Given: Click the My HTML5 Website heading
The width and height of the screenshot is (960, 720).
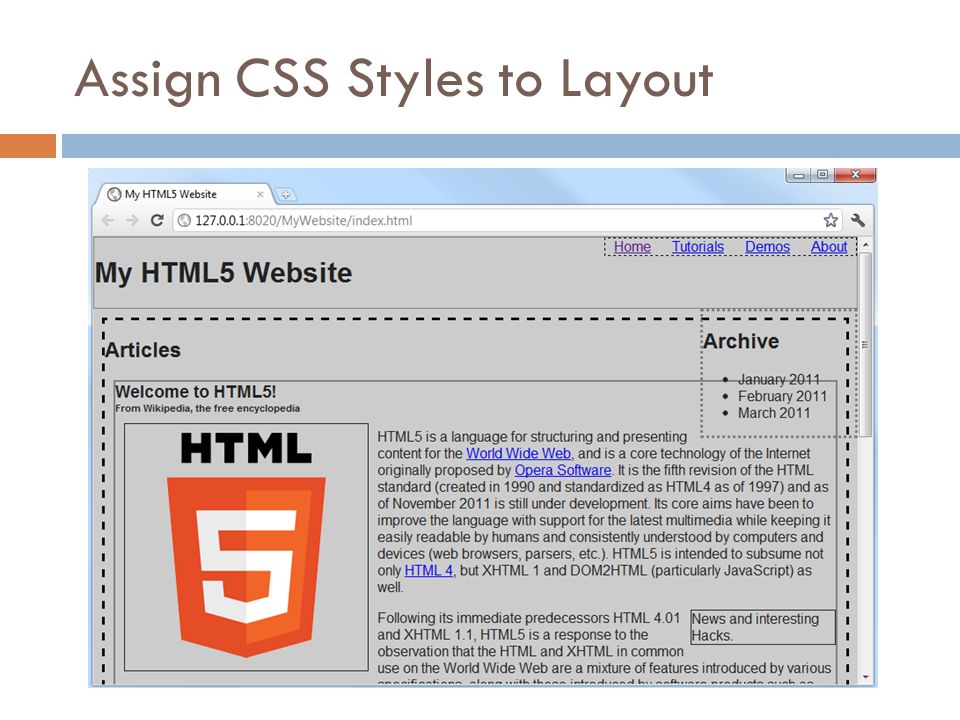Looking at the screenshot, I should coord(223,273).
